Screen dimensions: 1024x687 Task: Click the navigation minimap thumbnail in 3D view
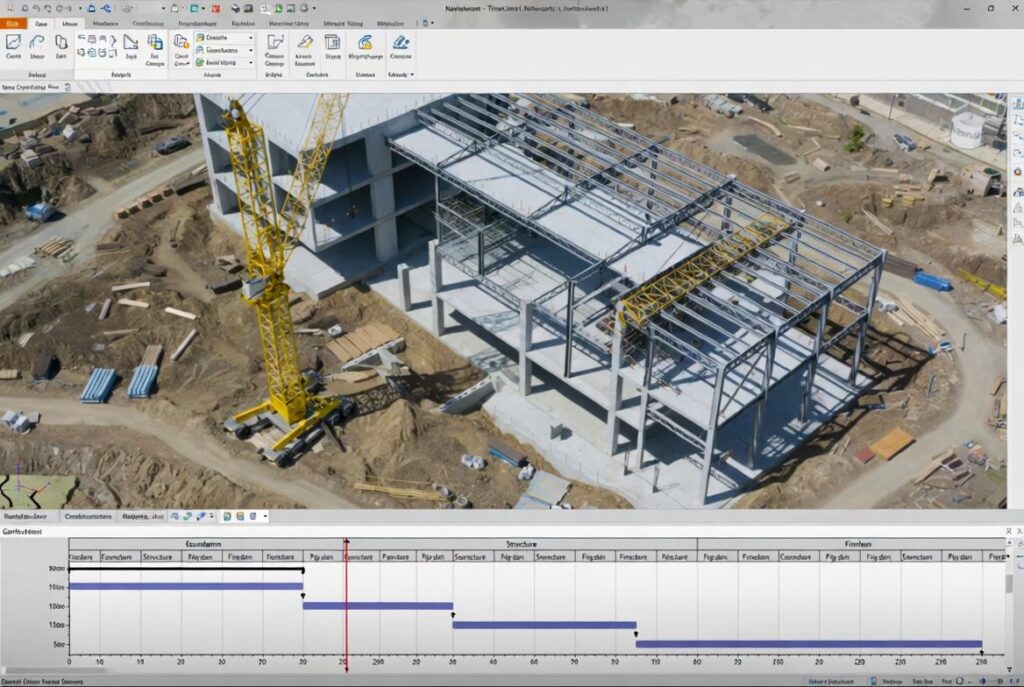pyautogui.click(x=38, y=492)
